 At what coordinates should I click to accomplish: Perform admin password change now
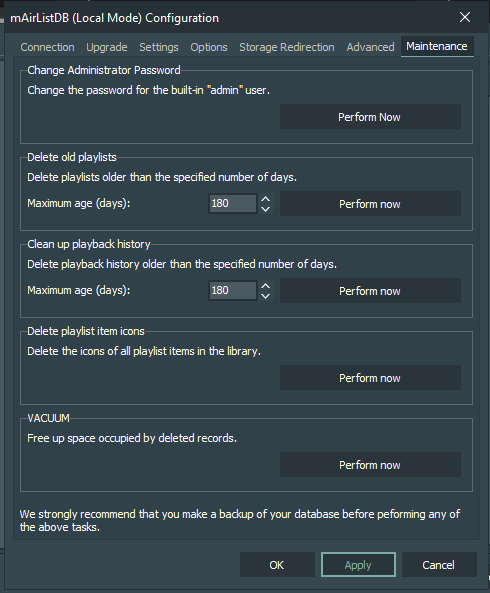[x=370, y=117]
